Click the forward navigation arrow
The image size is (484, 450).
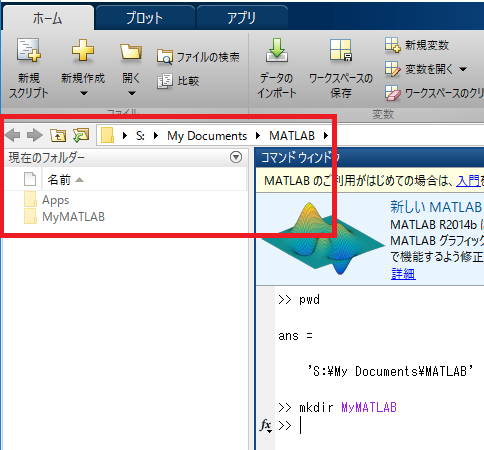pyautogui.click(x=35, y=135)
